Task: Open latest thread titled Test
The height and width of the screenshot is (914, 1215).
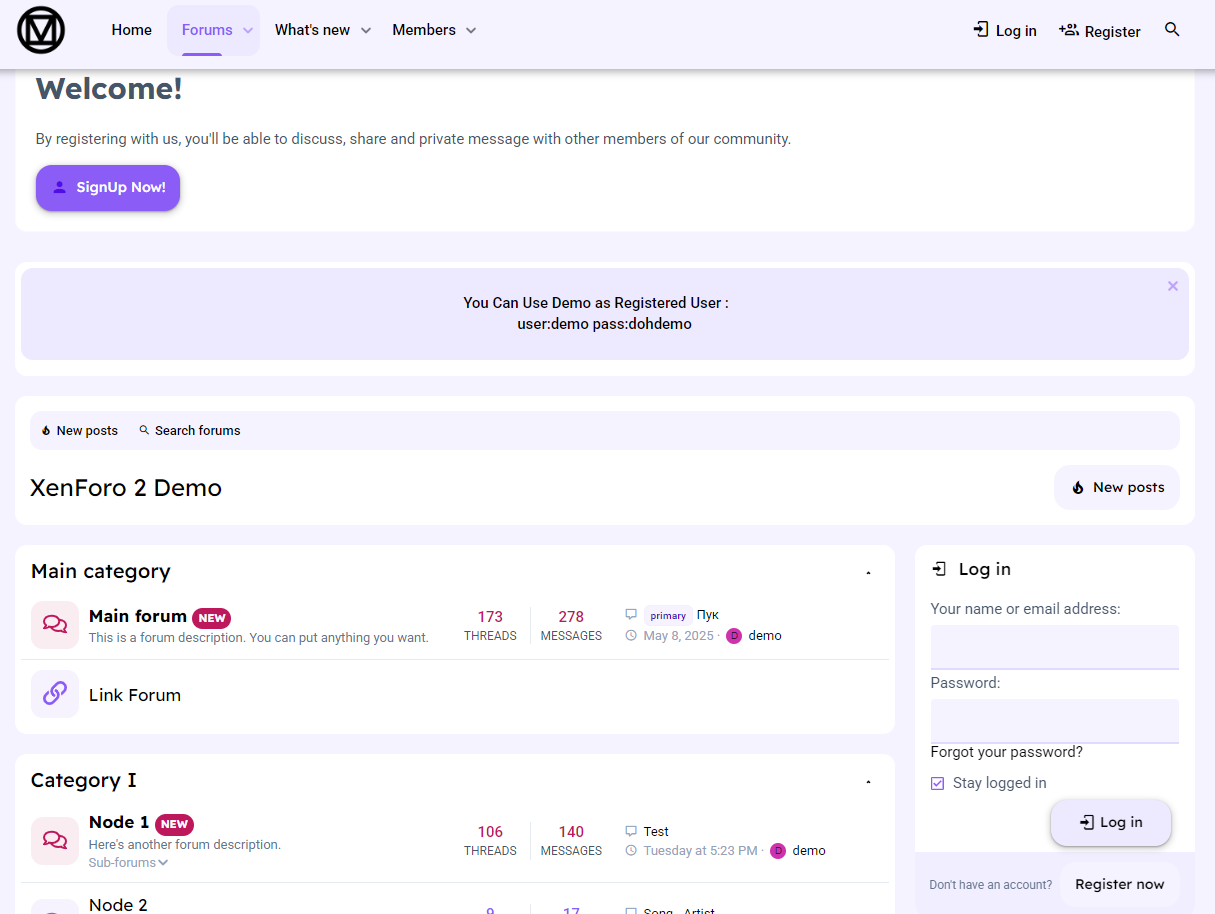Action: point(656,831)
